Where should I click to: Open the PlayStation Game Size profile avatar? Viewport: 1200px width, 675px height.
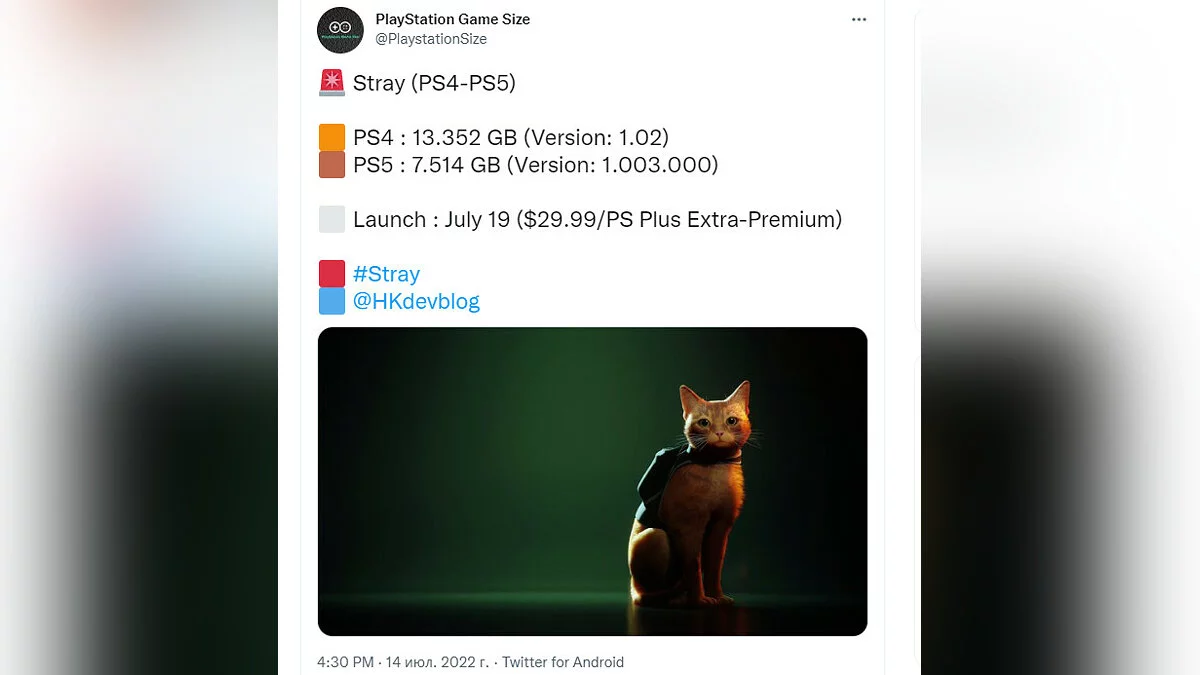[x=340, y=30]
